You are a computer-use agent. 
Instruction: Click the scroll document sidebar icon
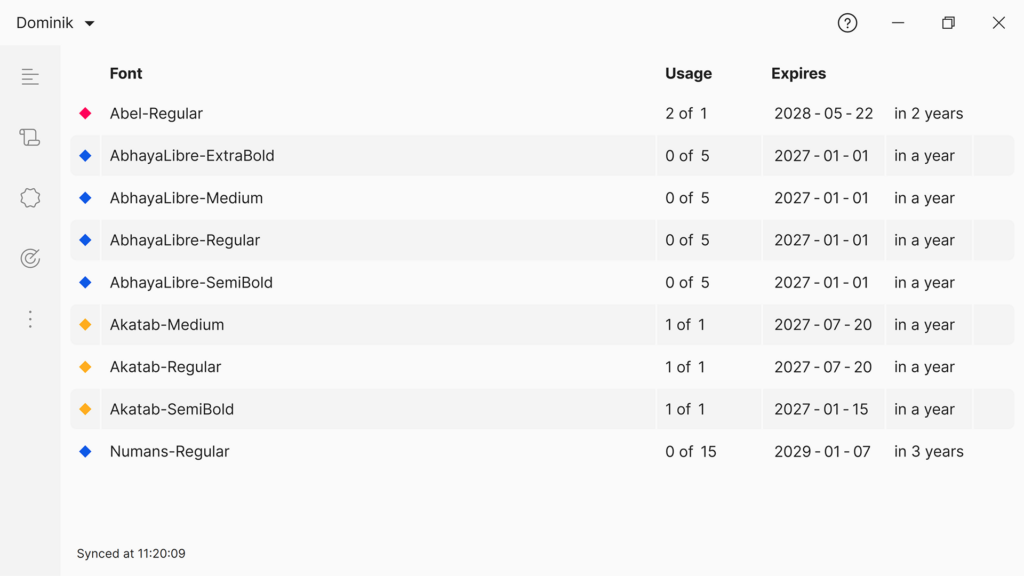click(30, 138)
